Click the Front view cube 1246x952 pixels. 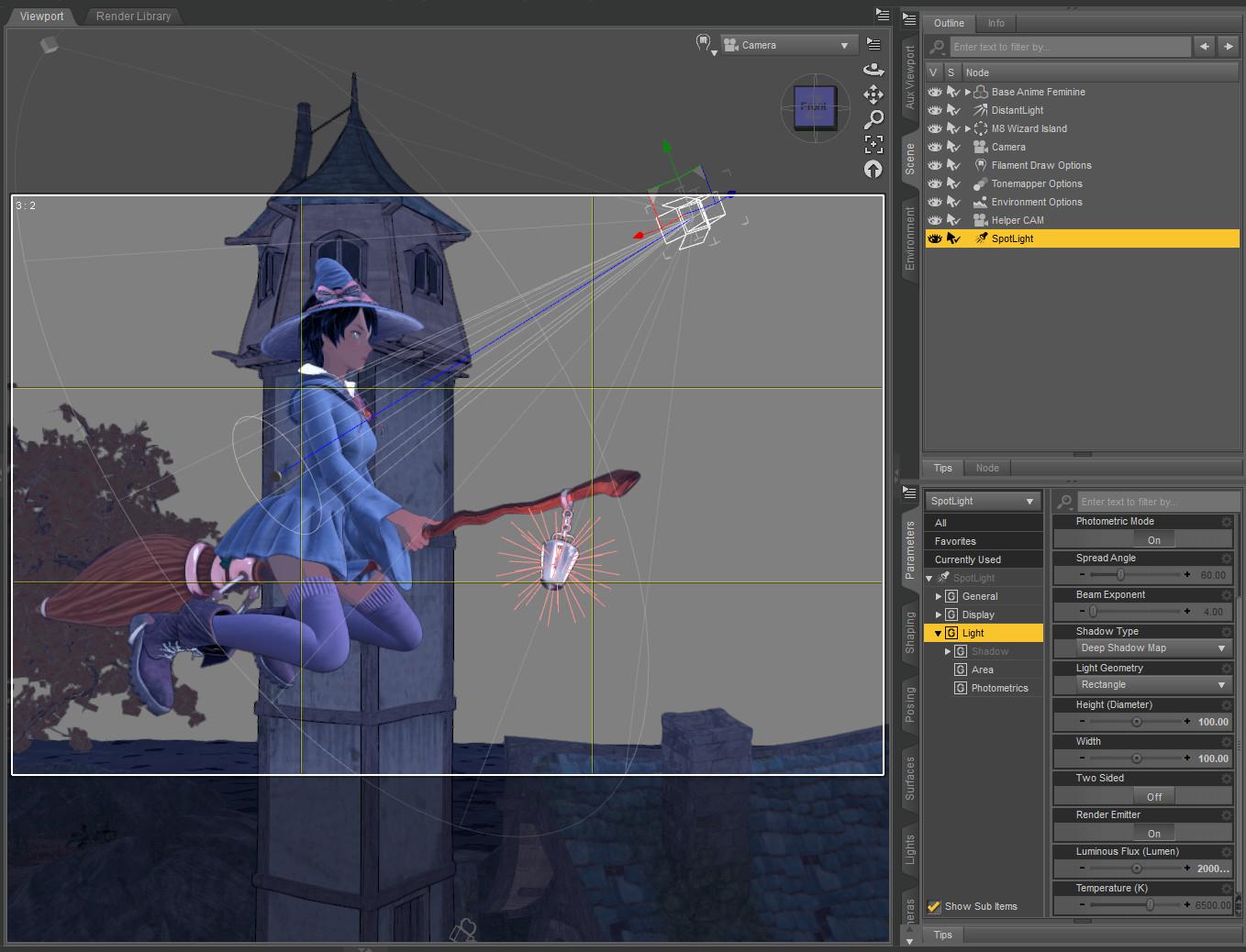pyautogui.click(x=815, y=107)
